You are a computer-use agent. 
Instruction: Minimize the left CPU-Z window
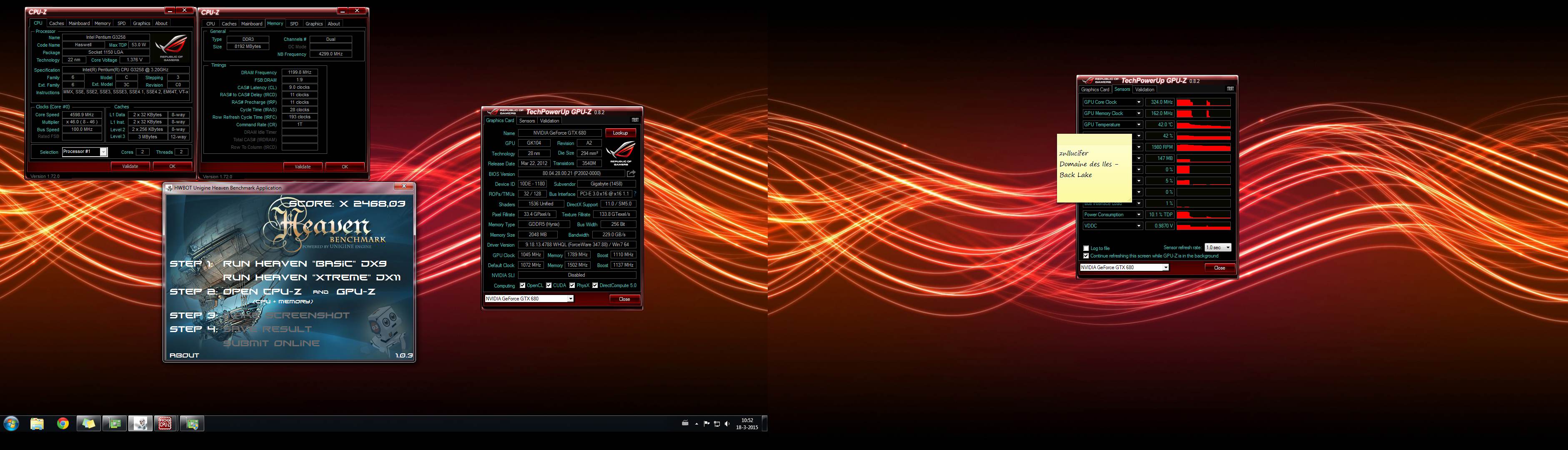[170, 11]
